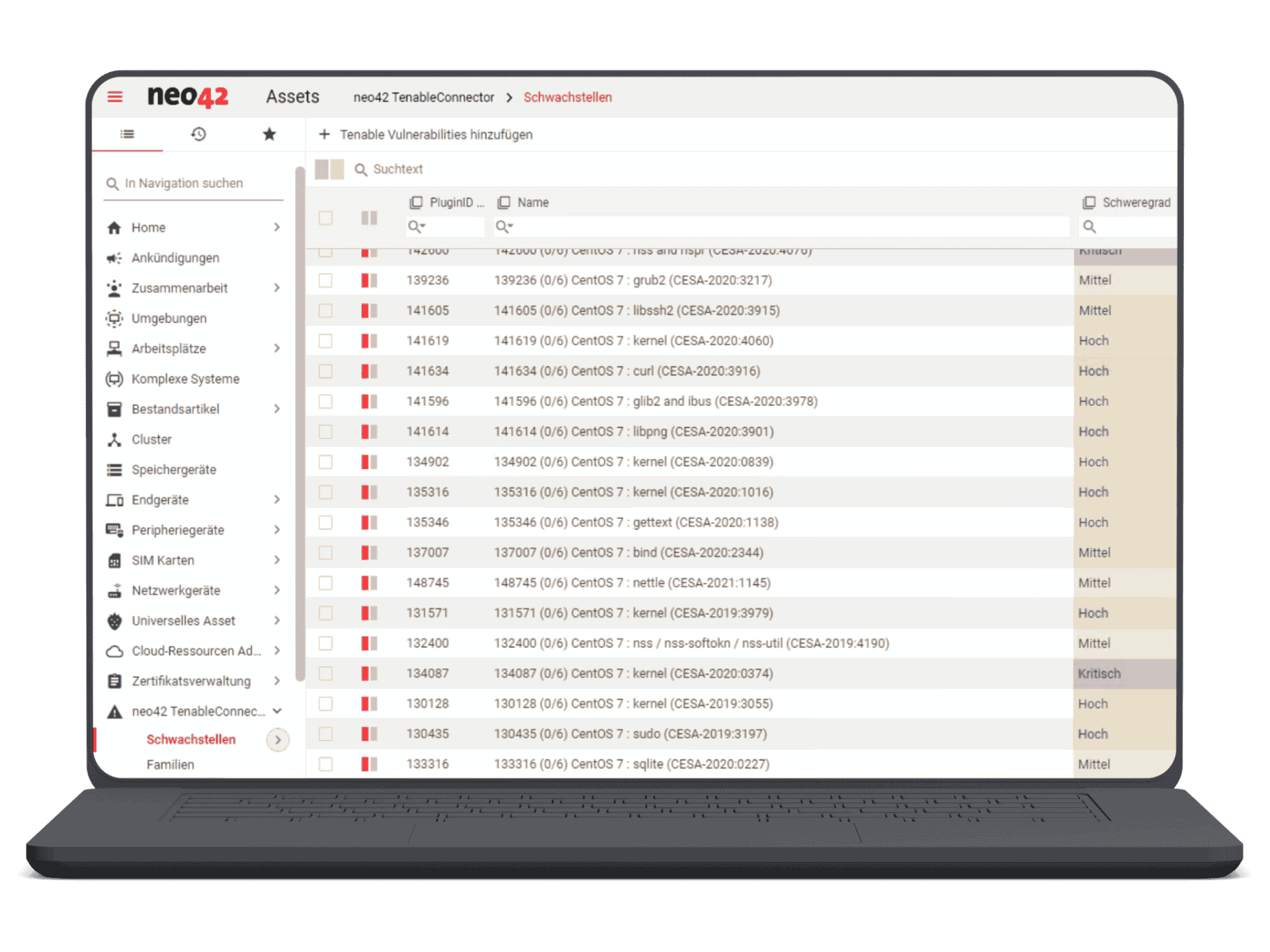Click the Komplexe Systeme icon

[x=114, y=379]
